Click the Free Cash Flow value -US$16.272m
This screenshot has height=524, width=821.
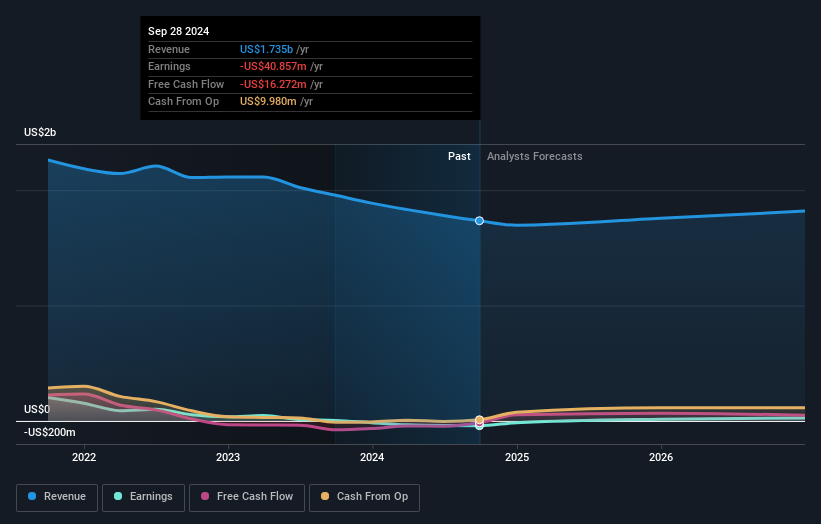(x=273, y=84)
